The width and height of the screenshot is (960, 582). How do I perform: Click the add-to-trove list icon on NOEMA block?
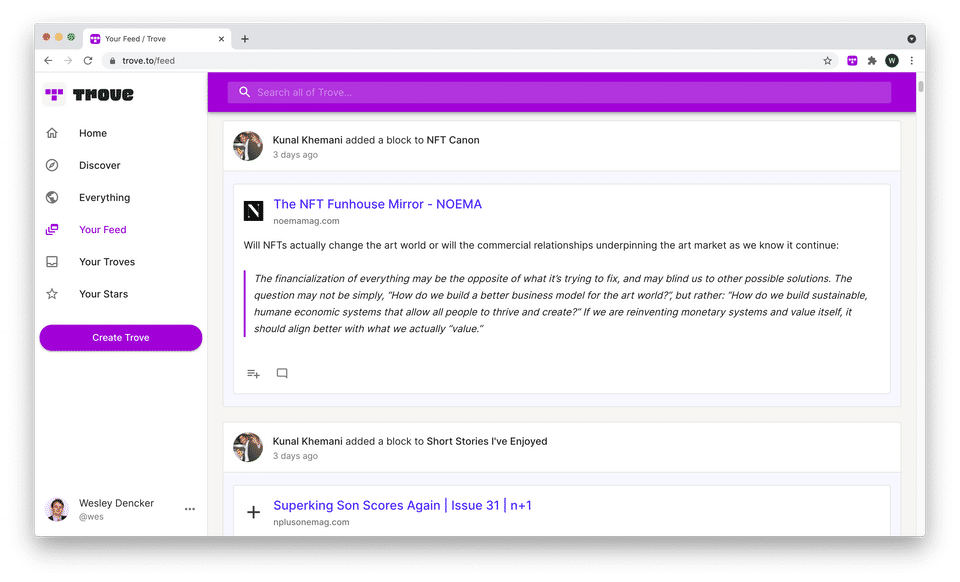pyautogui.click(x=253, y=373)
